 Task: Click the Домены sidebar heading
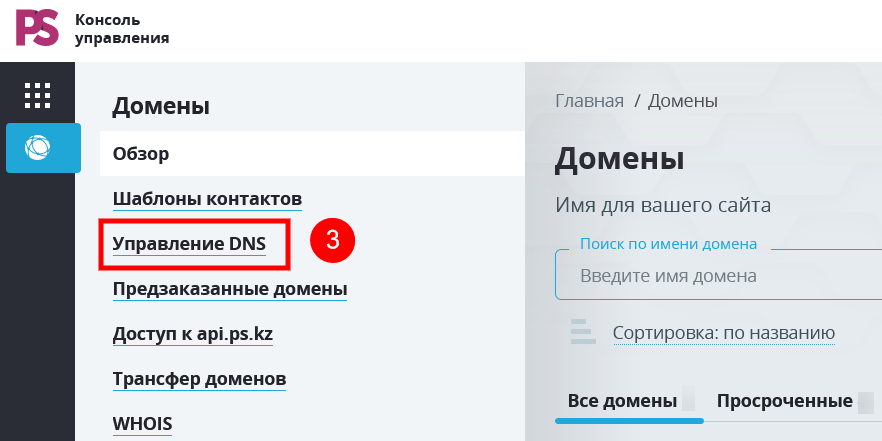point(161,106)
